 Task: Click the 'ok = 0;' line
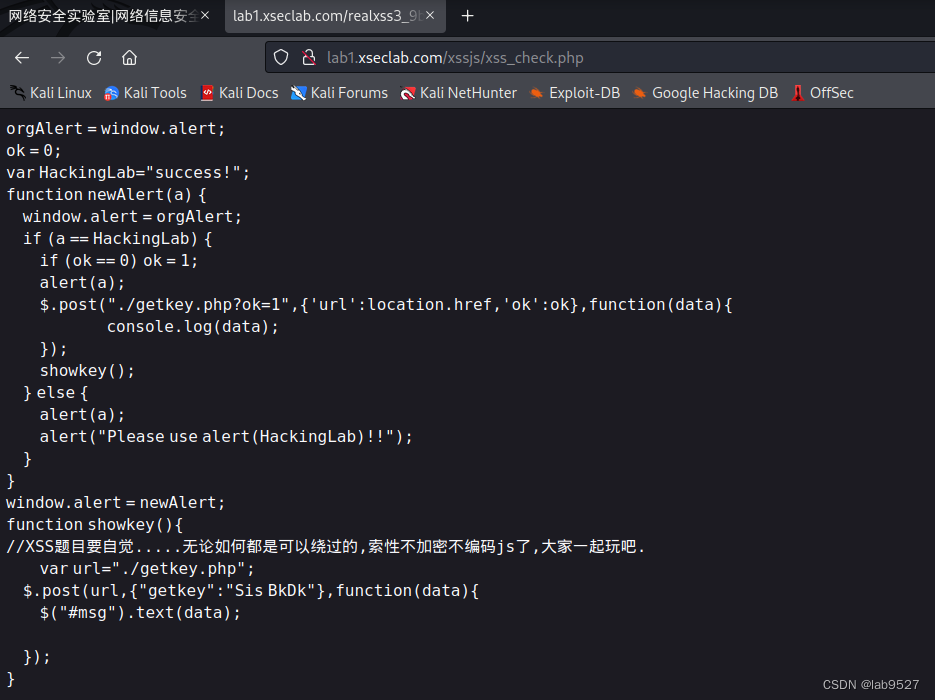33,151
